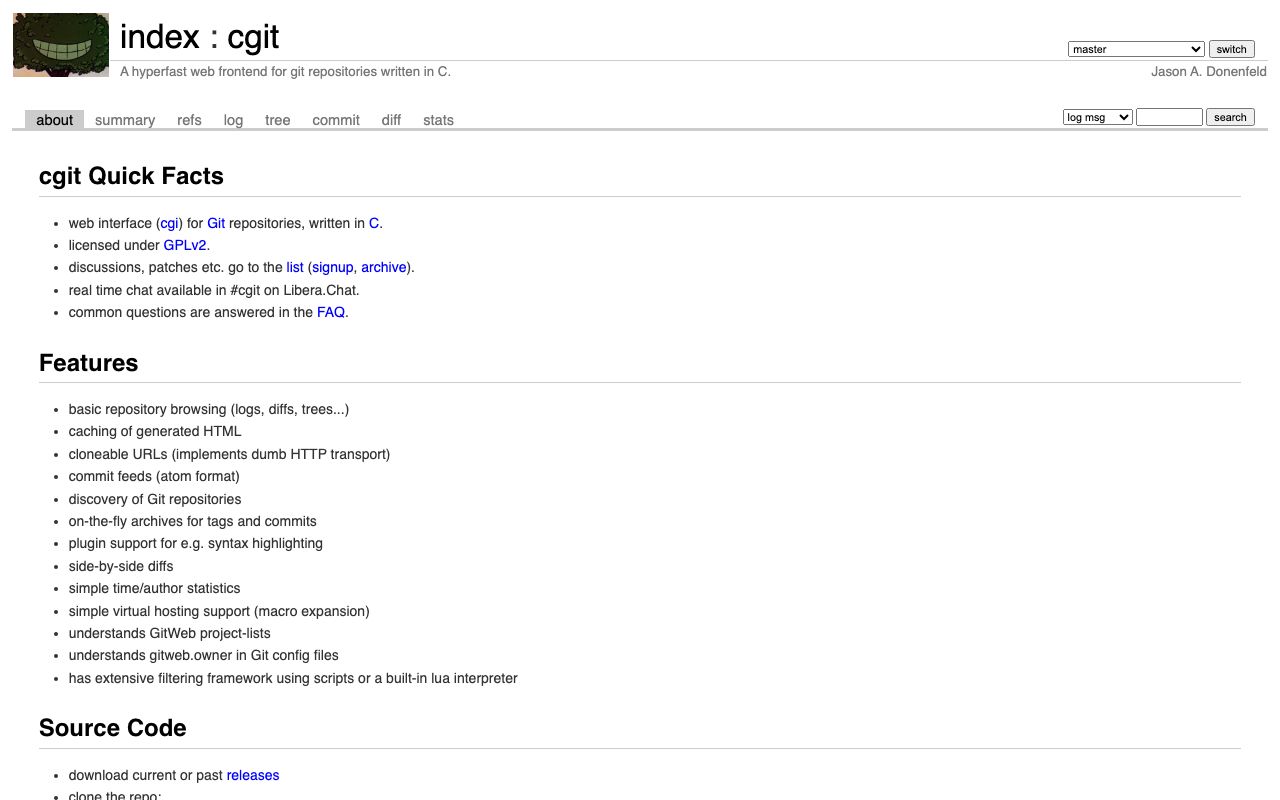1280x800 pixels.
Task: Follow the GPLv2 license link
Action: pyautogui.click(x=185, y=245)
